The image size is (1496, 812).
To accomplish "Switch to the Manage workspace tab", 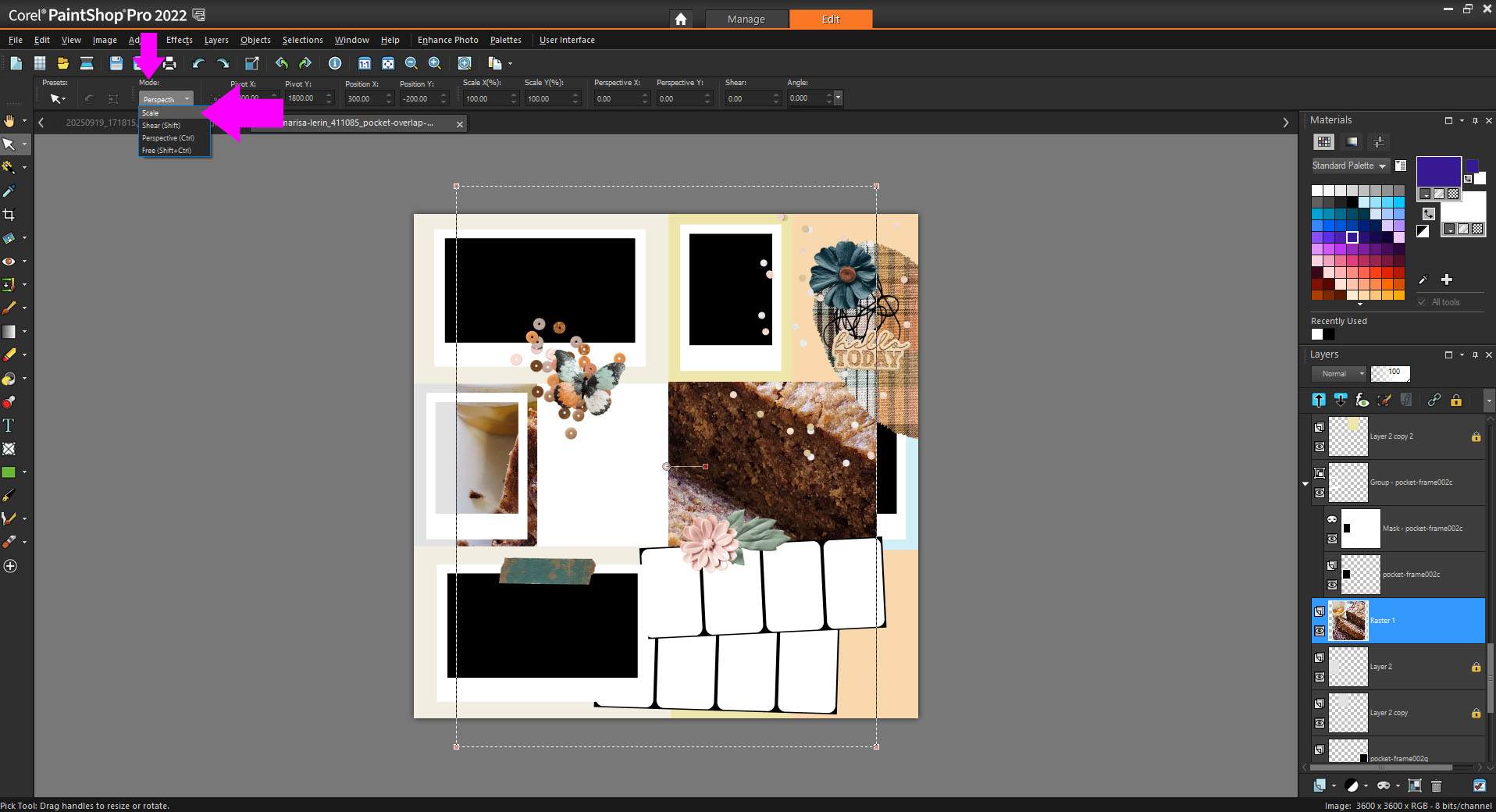I will pyautogui.click(x=746, y=19).
